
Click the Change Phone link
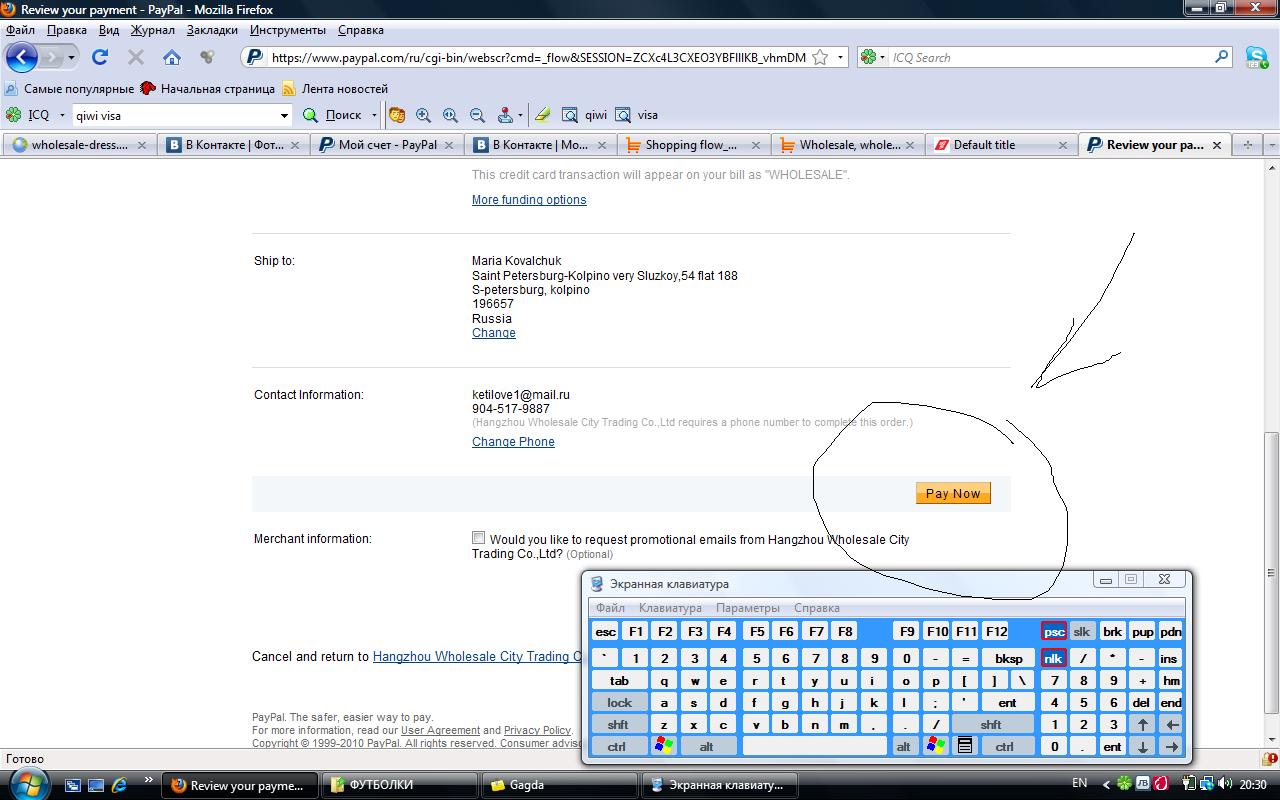pyautogui.click(x=513, y=442)
